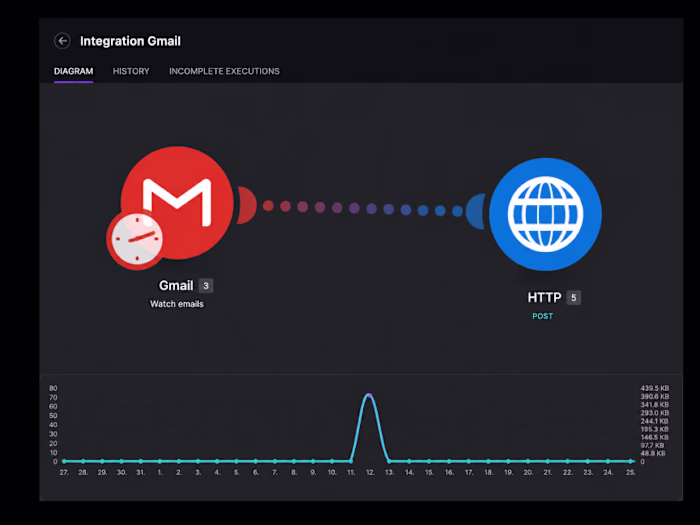Click the 31. date label on chart
The height and width of the screenshot is (525, 700).
click(141, 472)
